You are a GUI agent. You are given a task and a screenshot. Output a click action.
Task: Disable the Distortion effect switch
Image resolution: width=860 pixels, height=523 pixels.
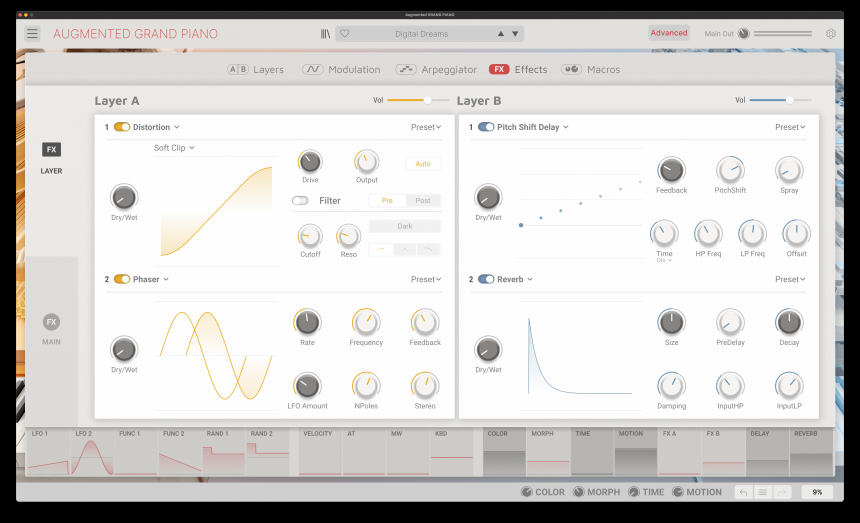pos(122,127)
